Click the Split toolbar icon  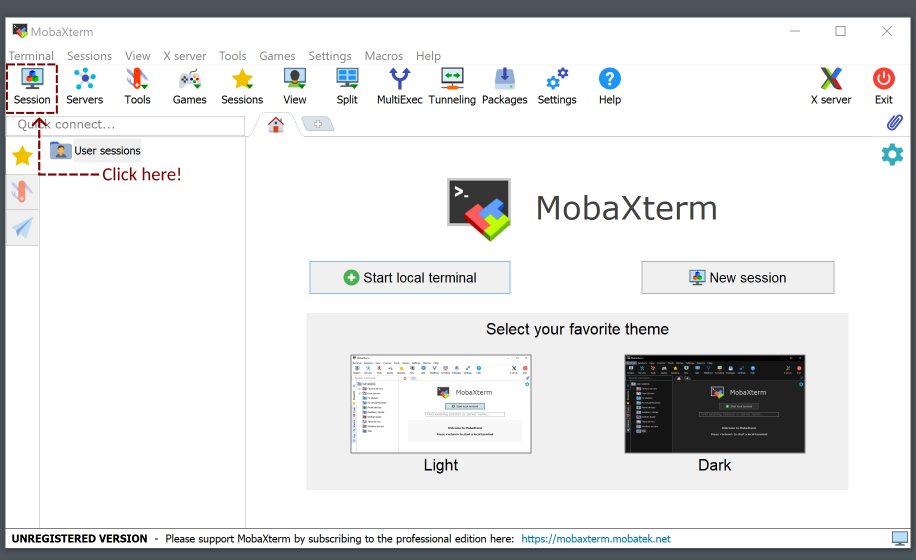coord(347,86)
